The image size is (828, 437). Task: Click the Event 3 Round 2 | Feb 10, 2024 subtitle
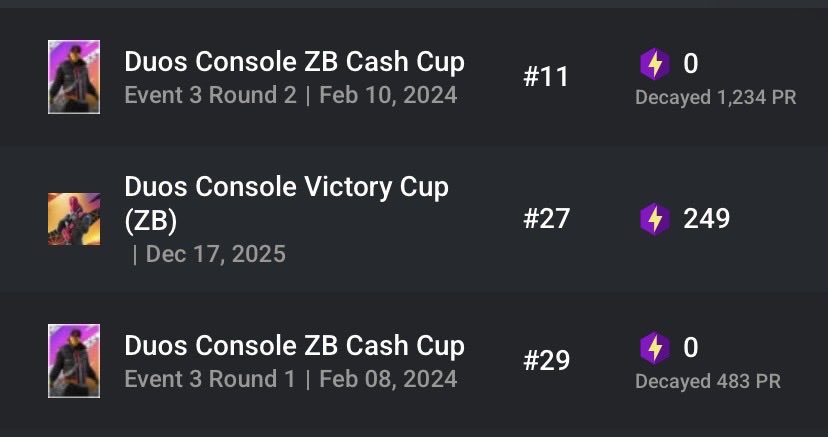tap(291, 96)
